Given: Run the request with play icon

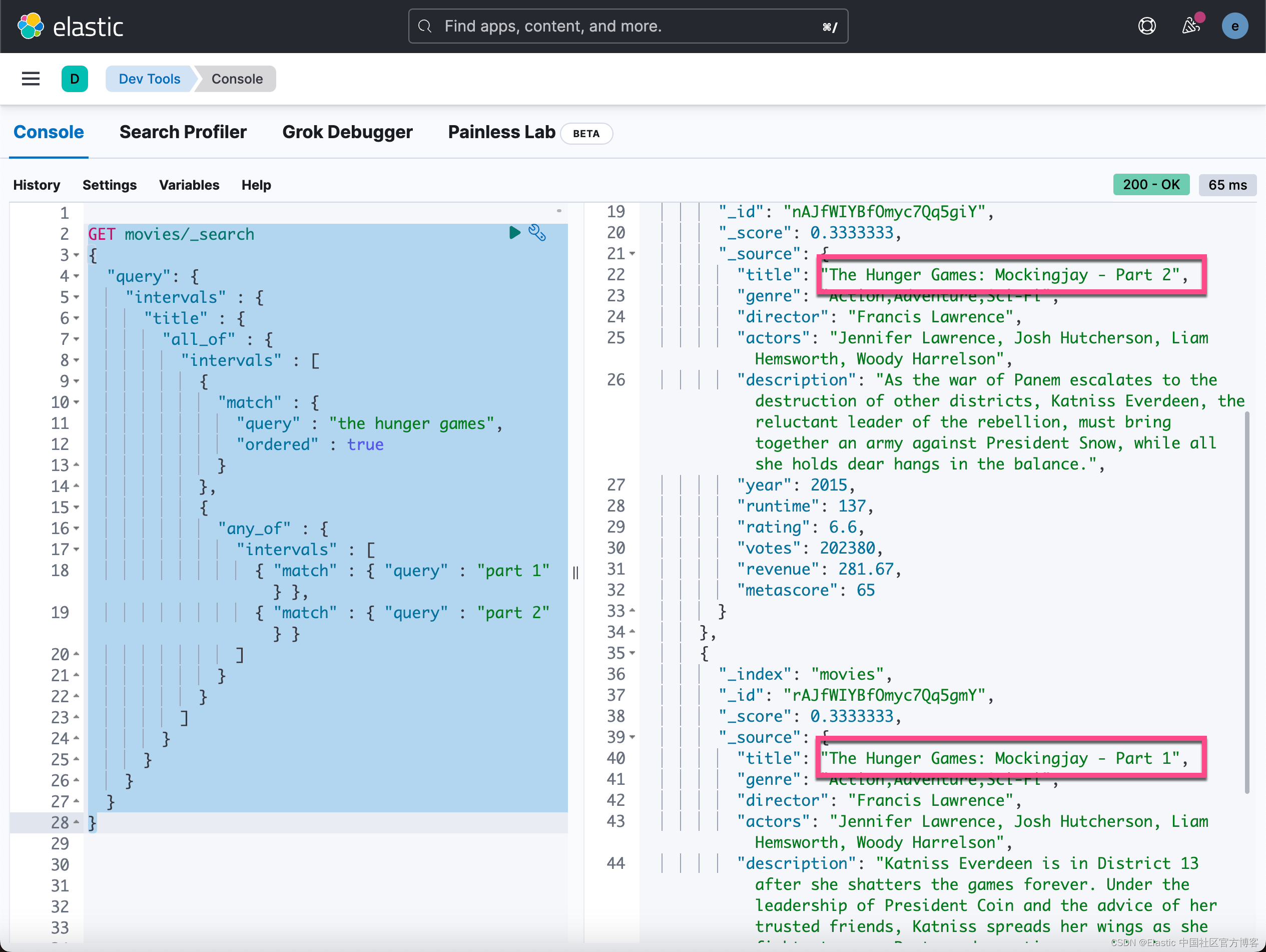Looking at the screenshot, I should coord(514,232).
